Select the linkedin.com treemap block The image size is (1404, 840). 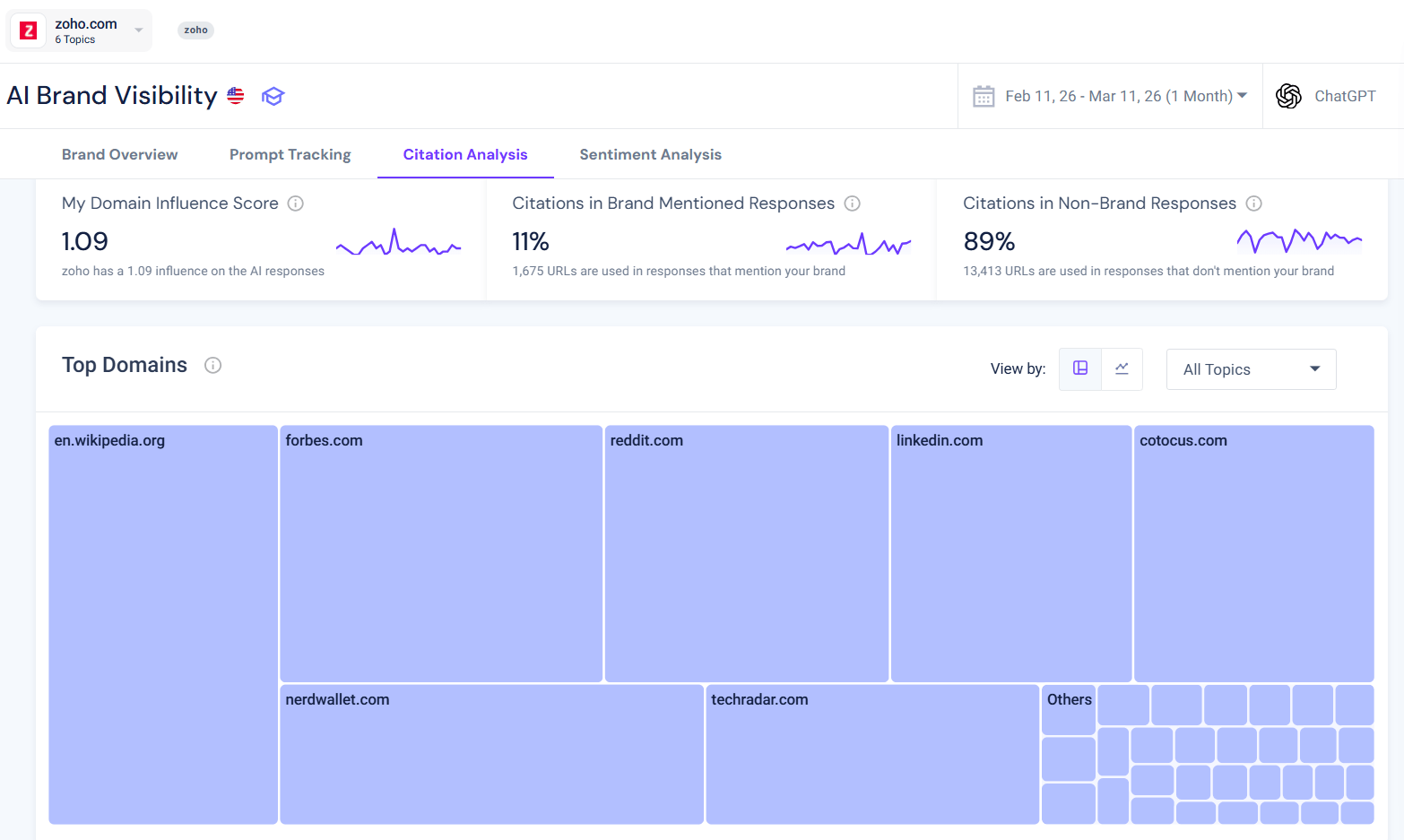click(1011, 554)
